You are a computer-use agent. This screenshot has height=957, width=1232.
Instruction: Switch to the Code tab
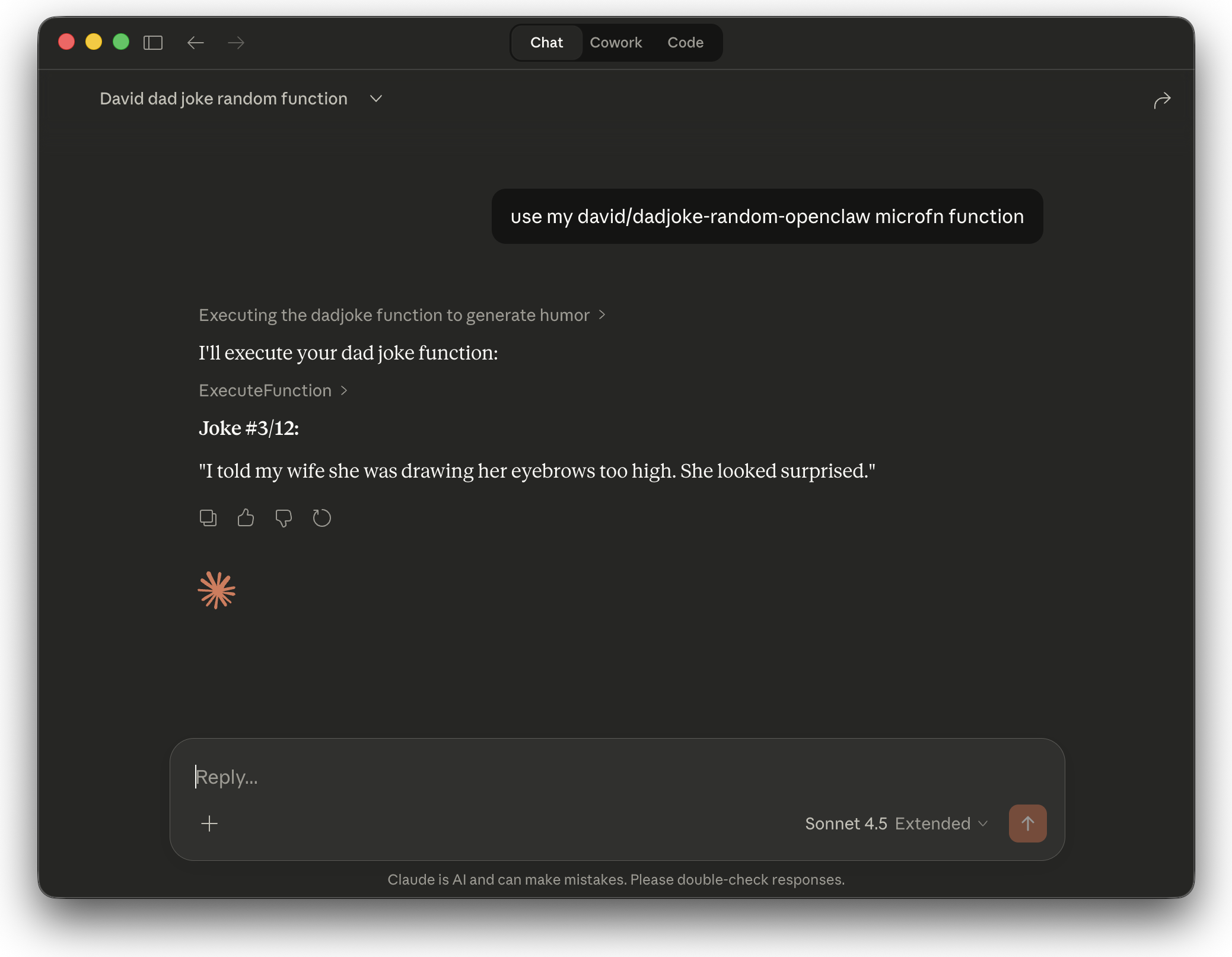click(x=686, y=43)
